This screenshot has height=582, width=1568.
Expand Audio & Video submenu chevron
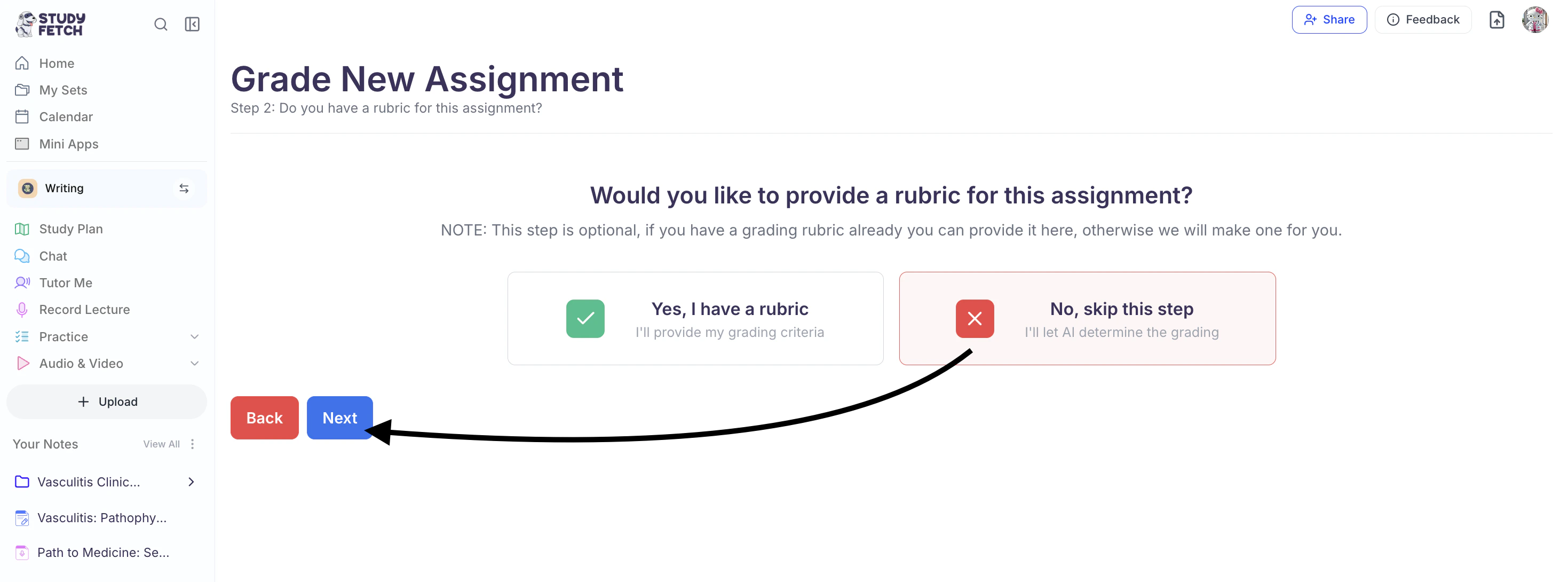195,364
